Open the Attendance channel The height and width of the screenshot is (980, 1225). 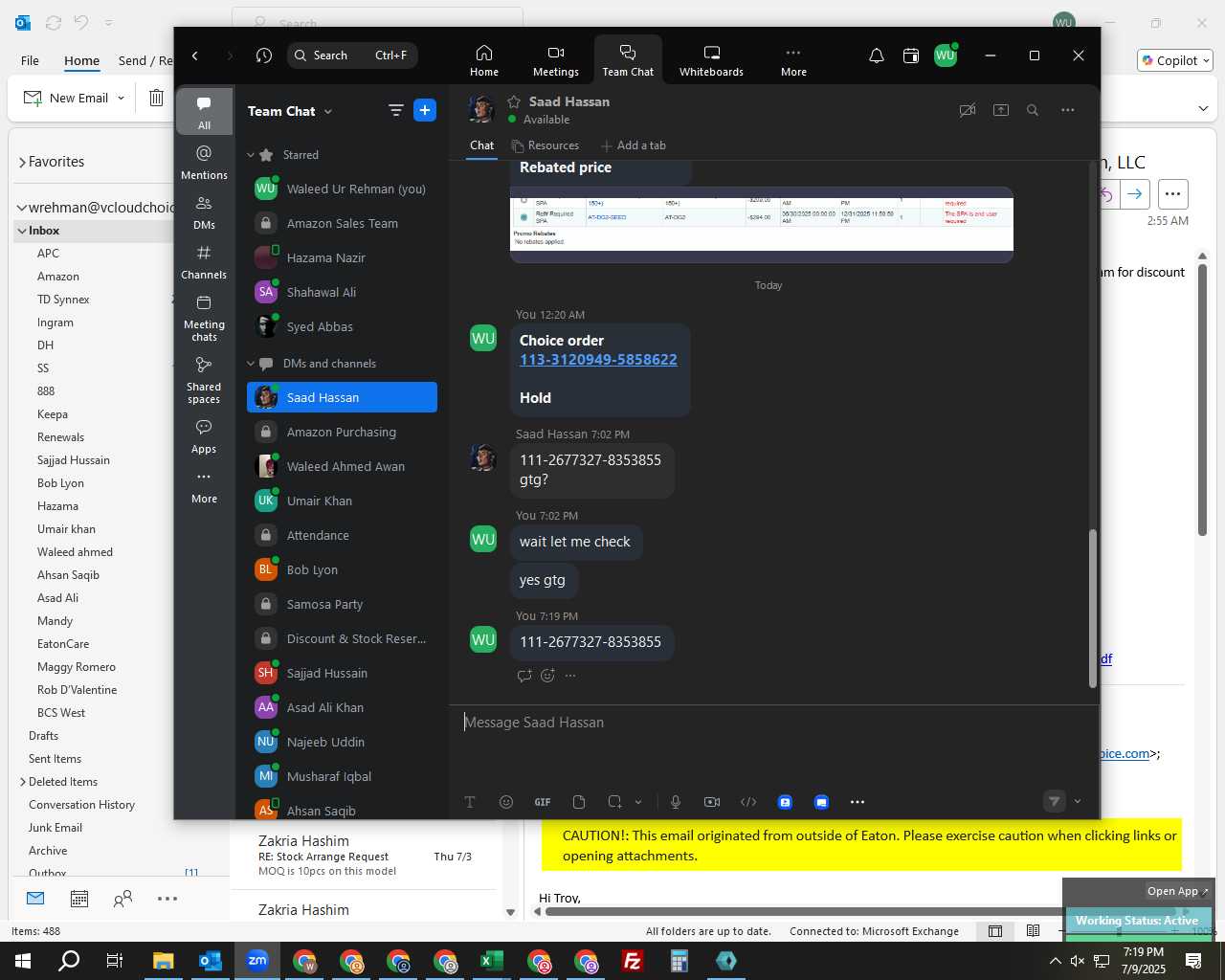click(342, 535)
